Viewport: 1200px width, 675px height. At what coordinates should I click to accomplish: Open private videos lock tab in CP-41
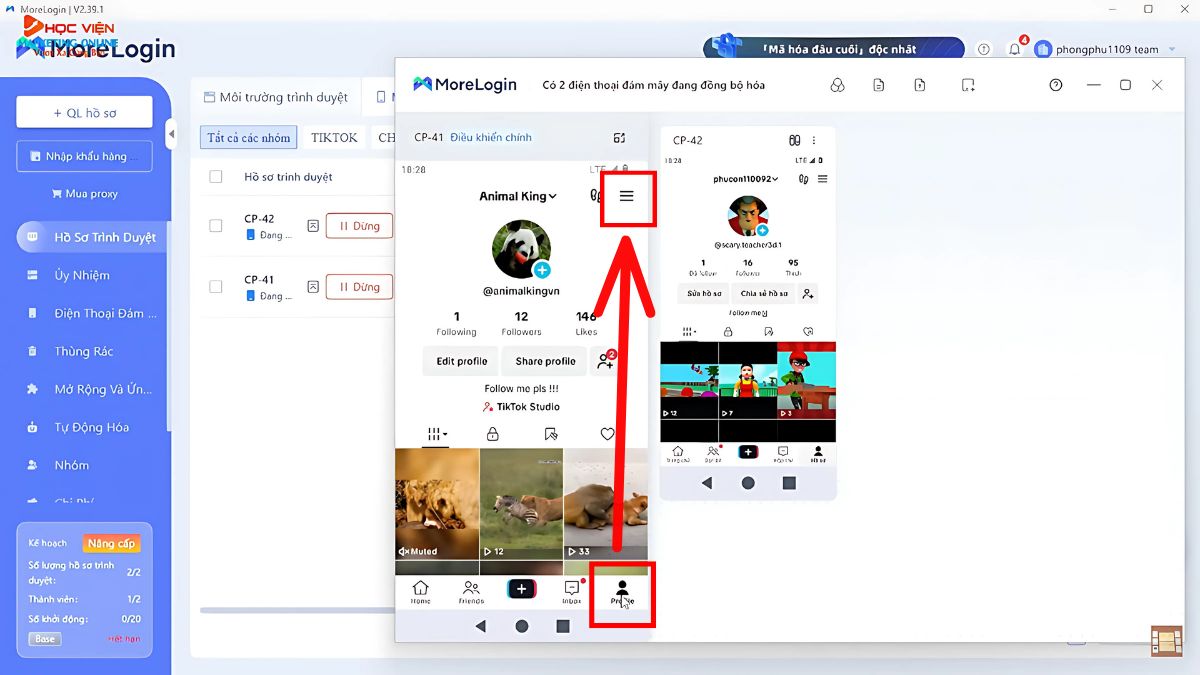click(492, 434)
